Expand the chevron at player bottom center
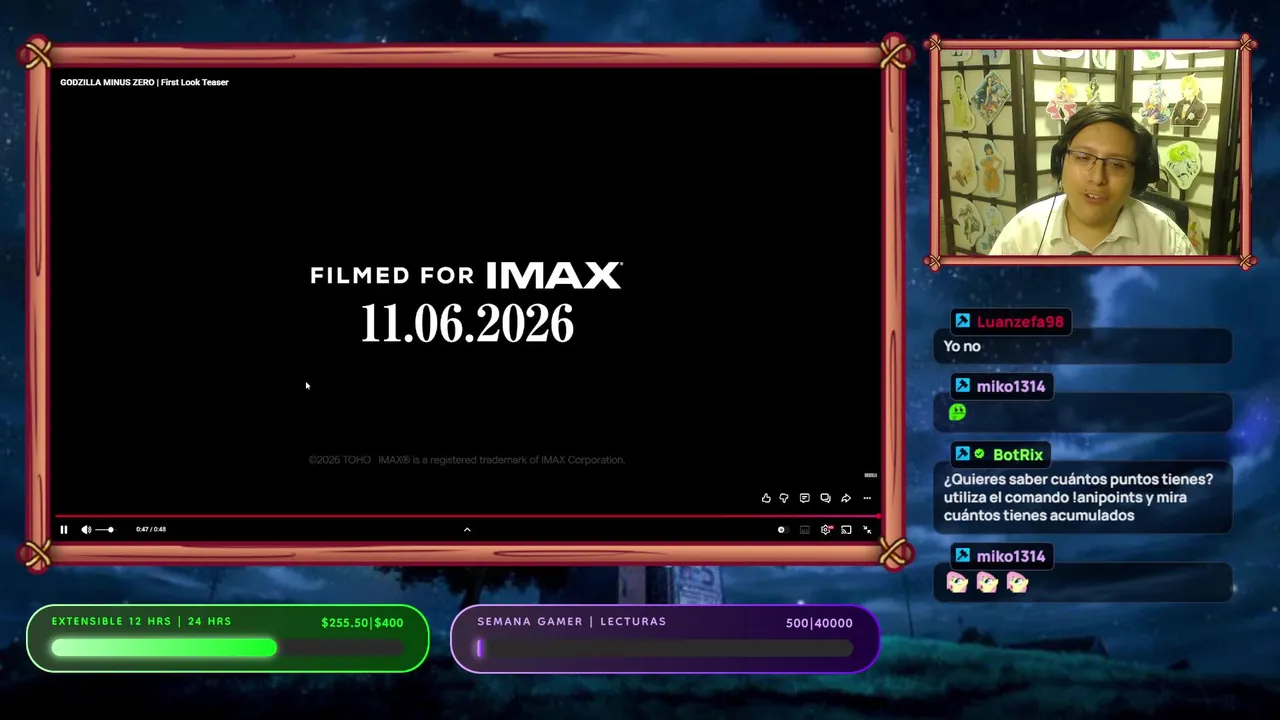 click(467, 530)
